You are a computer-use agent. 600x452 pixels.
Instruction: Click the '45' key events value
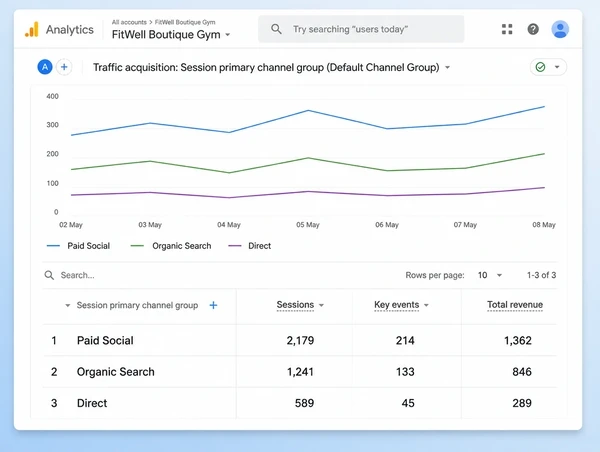(408, 403)
